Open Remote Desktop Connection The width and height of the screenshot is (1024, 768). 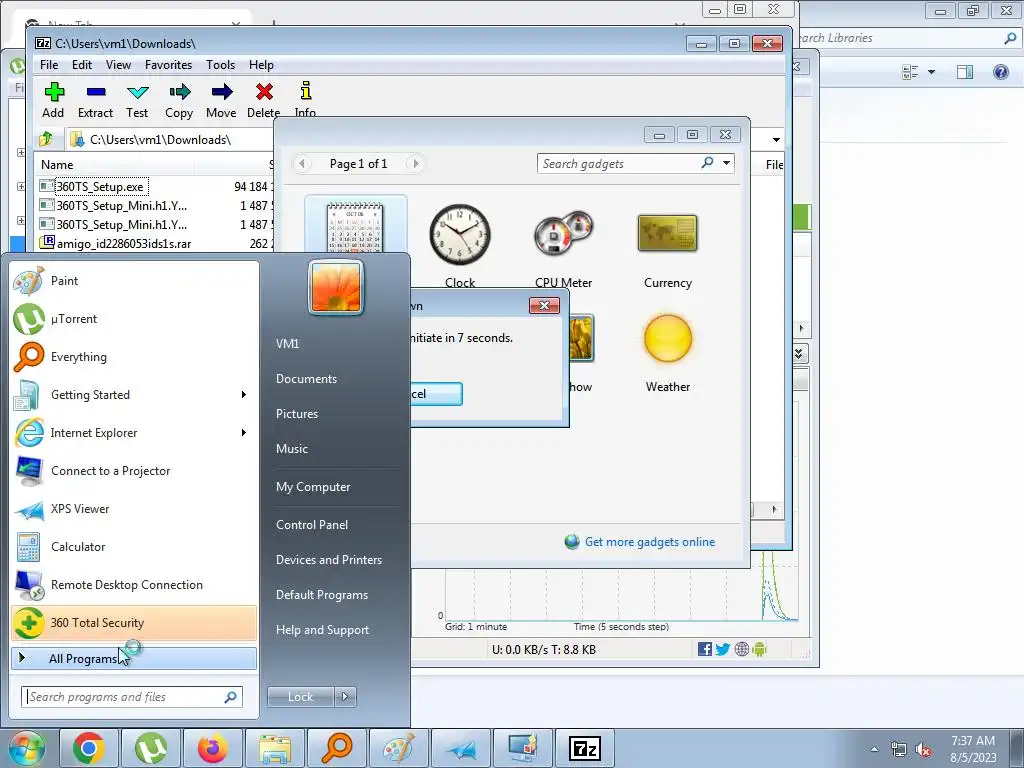click(x=134, y=584)
